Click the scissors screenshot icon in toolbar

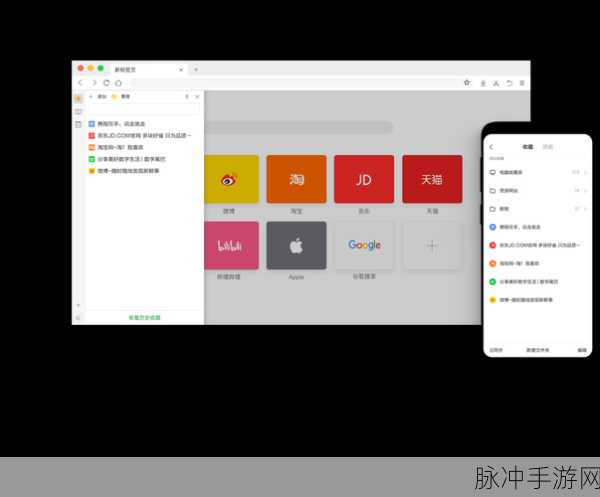[x=496, y=83]
